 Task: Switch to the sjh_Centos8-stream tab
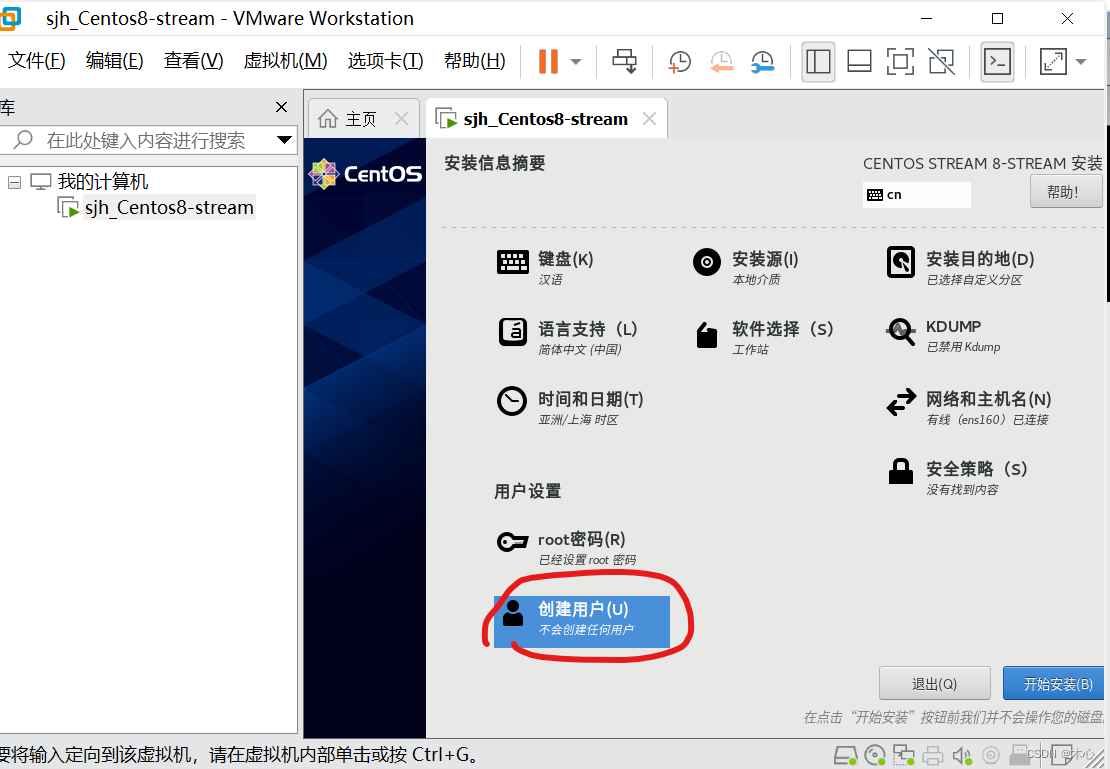point(545,119)
